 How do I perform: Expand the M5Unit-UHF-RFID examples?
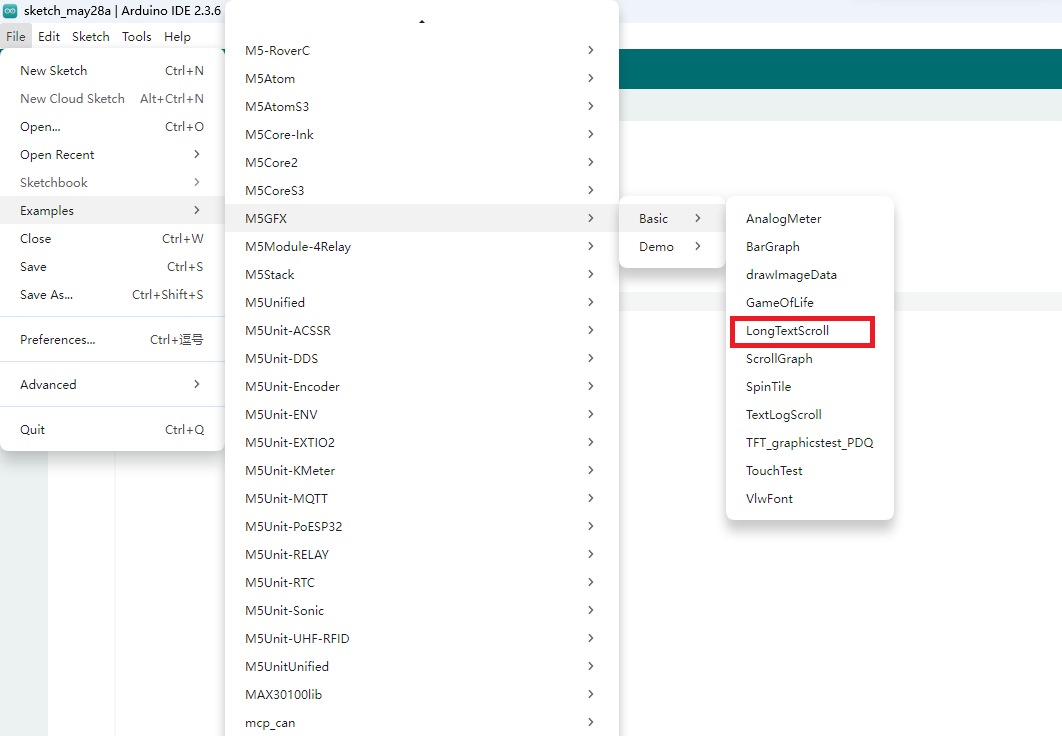(x=421, y=638)
